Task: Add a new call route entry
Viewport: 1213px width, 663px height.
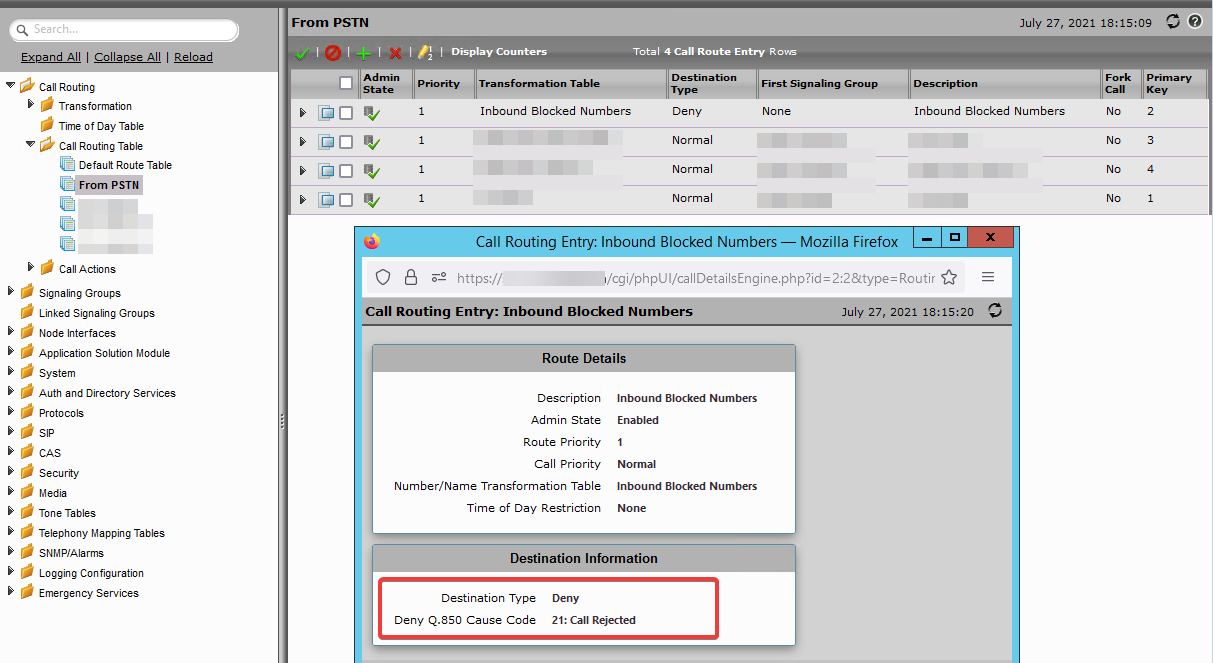Action: pyautogui.click(x=363, y=52)
